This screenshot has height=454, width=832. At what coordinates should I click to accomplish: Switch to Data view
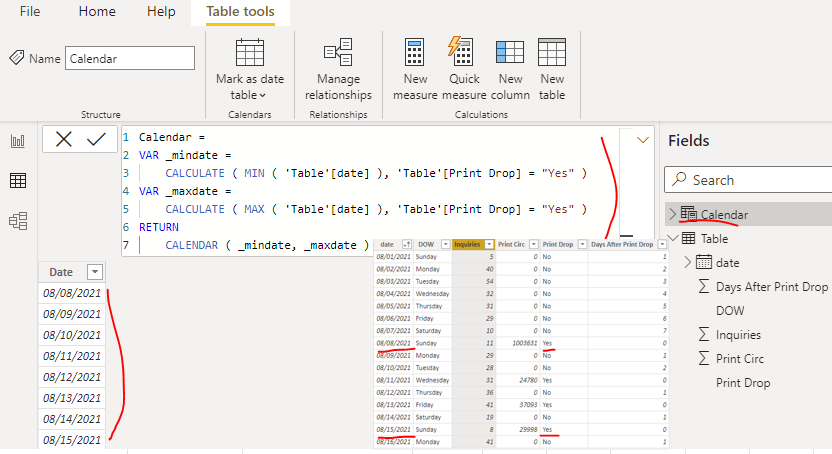(x=18, y=181)
